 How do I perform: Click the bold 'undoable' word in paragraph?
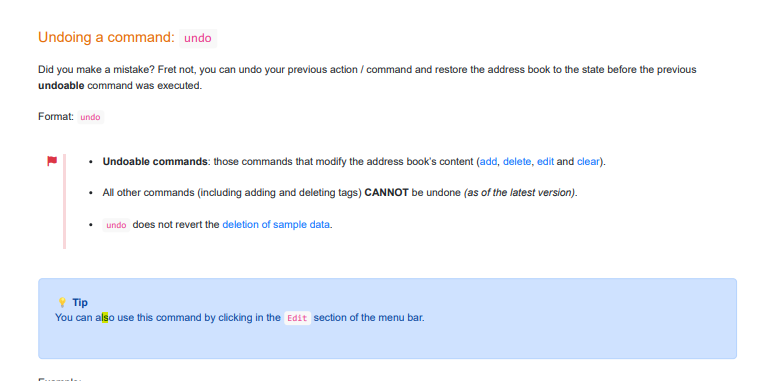pos(61,86)
